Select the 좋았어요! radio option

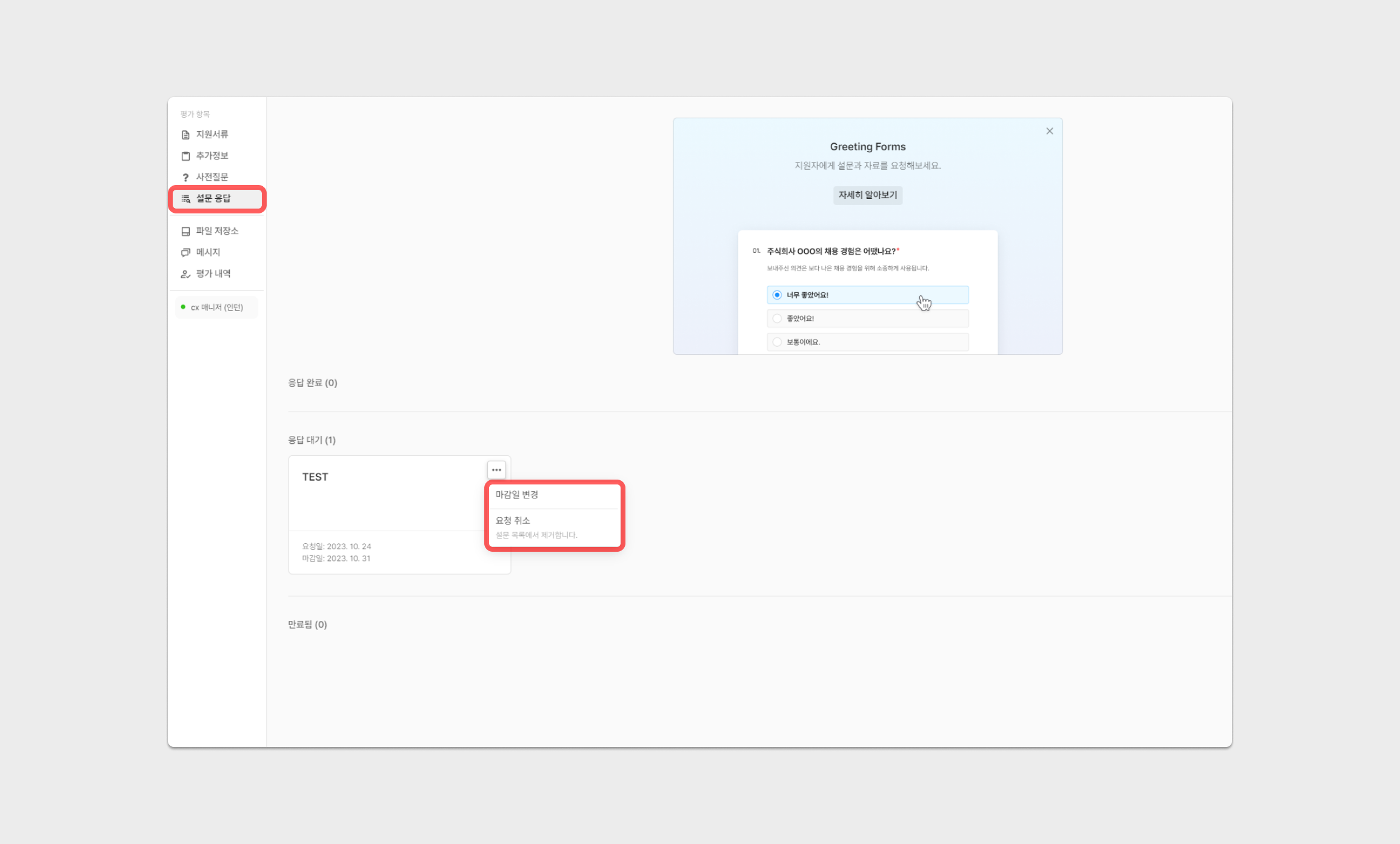tap(777, 318)
